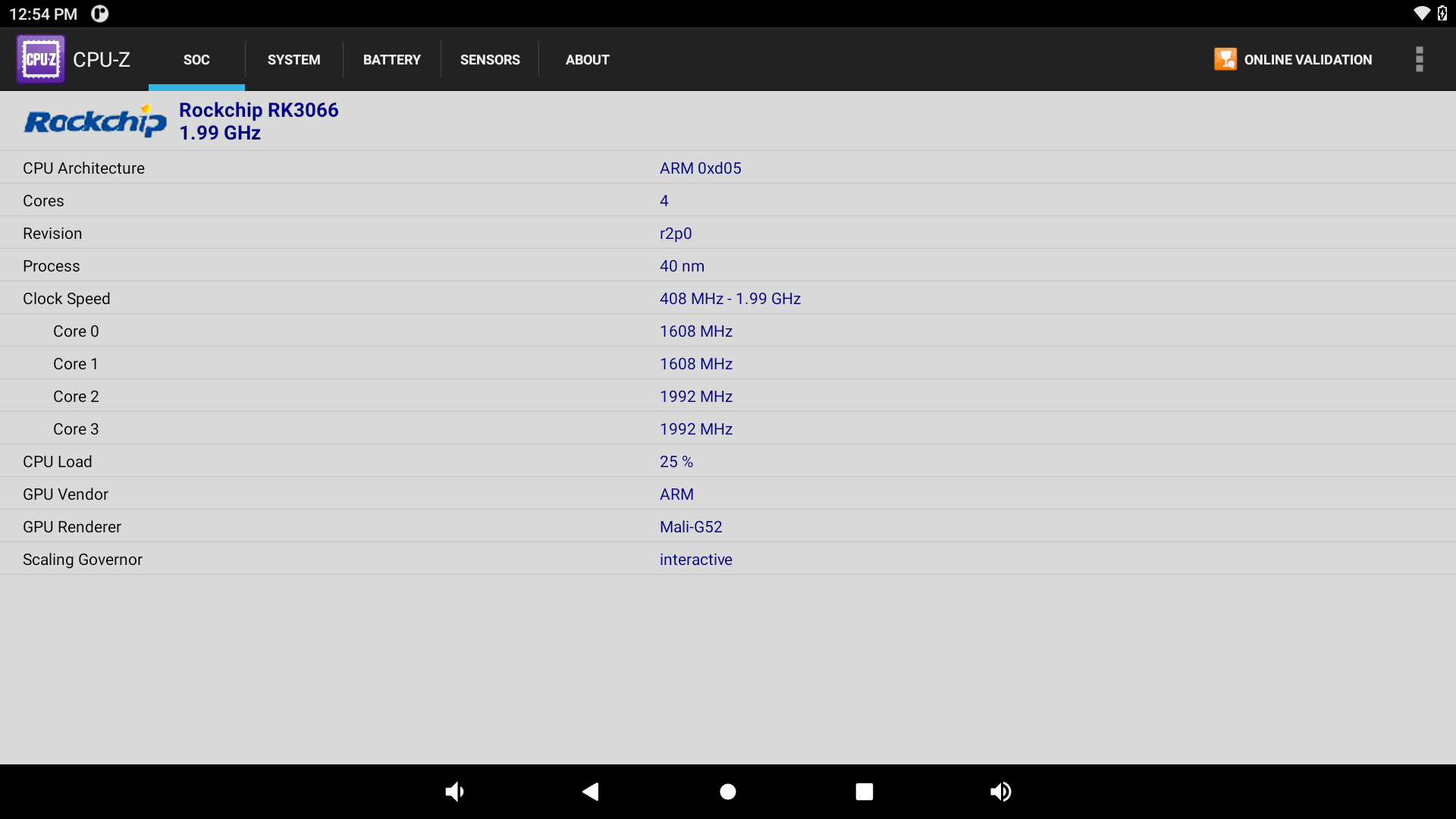Select the Core 0 row label
The height and width of the screenshot is (819, 1456).
(x=76, y=331)
